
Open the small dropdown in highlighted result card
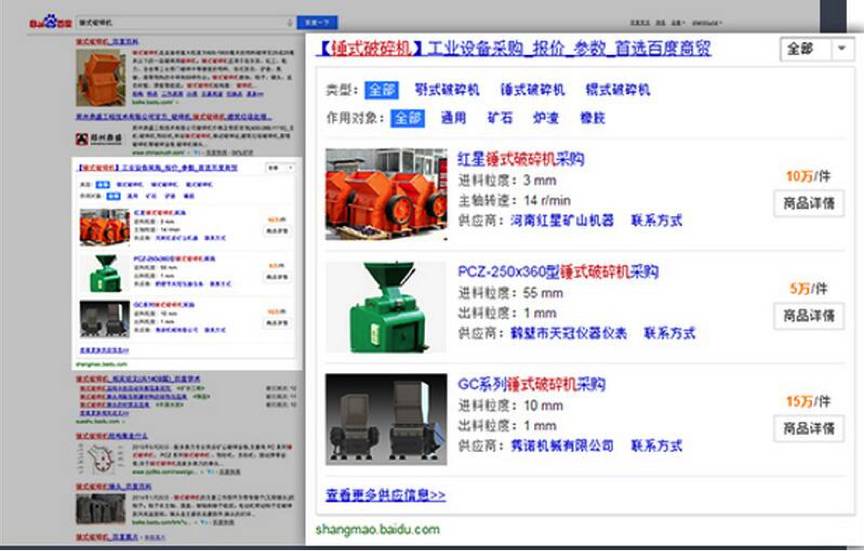tap(280, 168)
